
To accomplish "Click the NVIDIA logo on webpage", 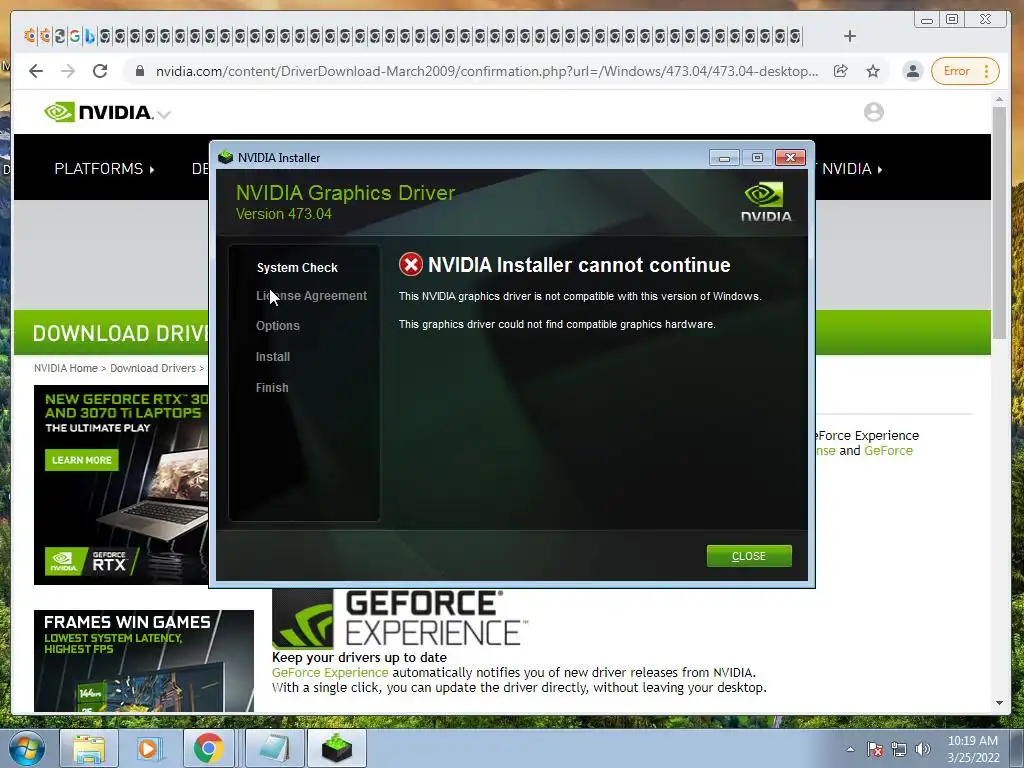I will point(99,112).
